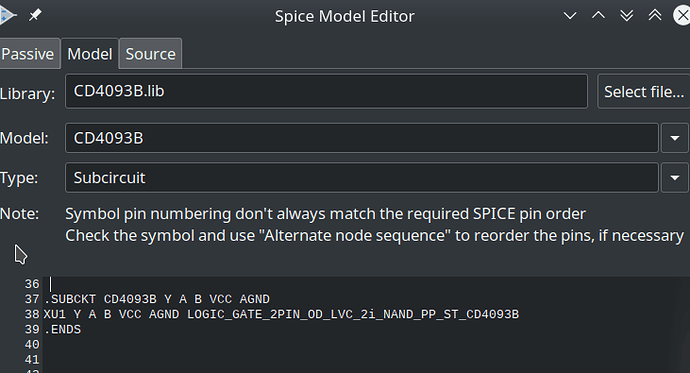Click the single down chevron in title bar
This screenshot has width=690, height=373.
[570, 16]
